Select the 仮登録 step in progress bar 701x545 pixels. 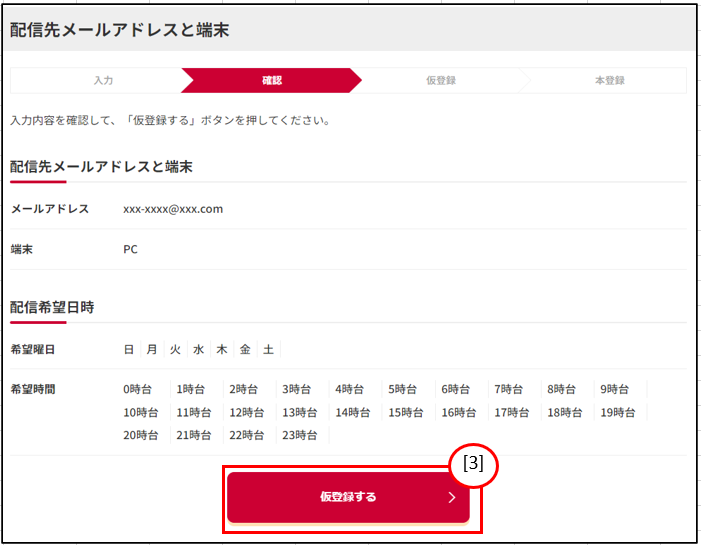[x=440, y=80]
